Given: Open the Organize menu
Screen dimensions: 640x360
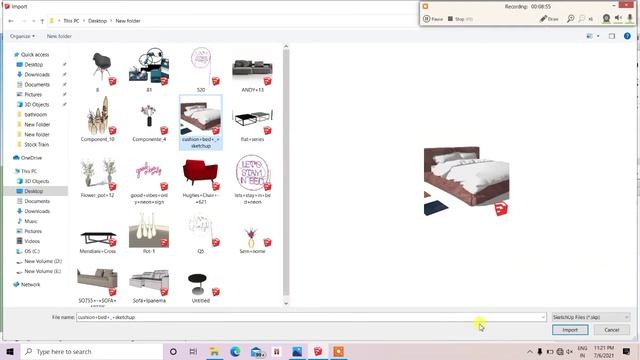Looking at the screenshot, I should [22, 36].
